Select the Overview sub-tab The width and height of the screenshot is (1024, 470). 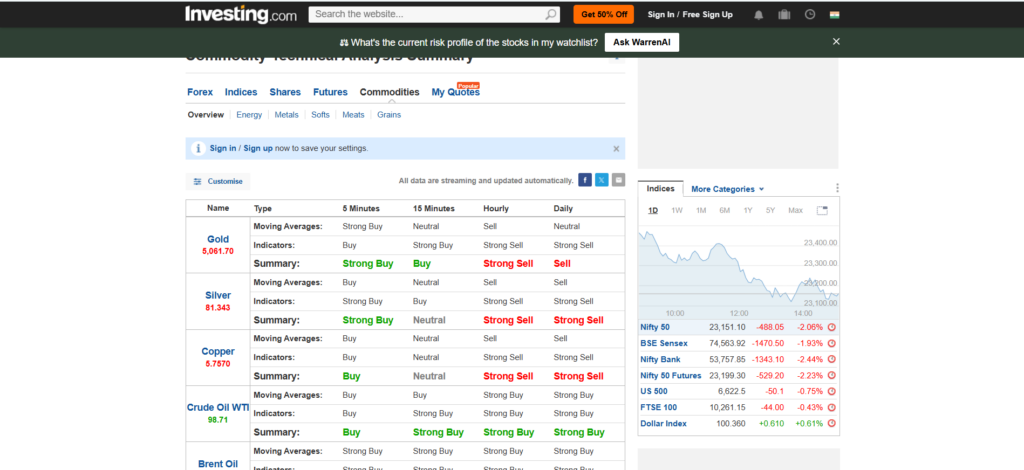(x=206, y=115)
